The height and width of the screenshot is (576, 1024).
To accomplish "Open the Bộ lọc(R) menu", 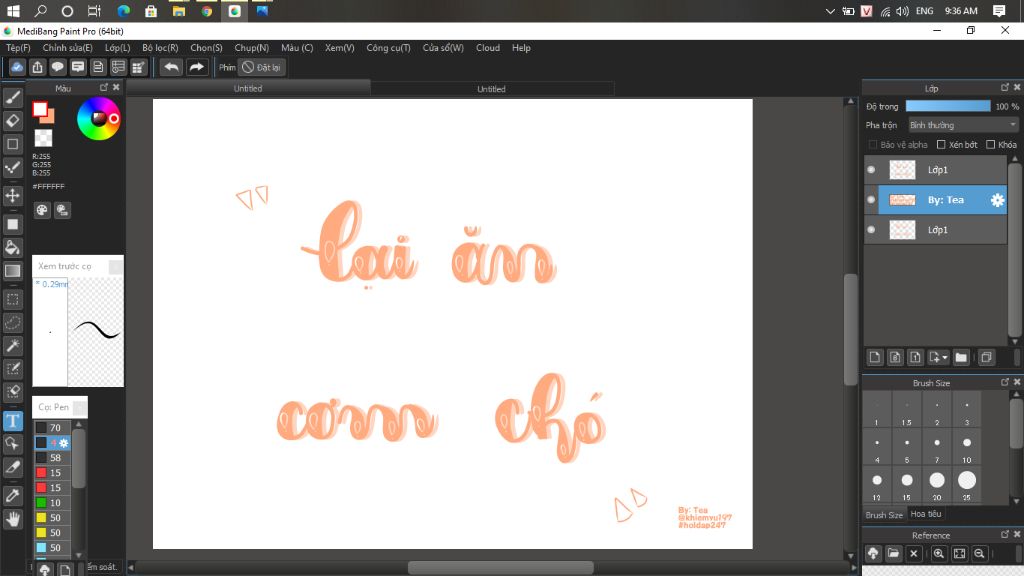I will click(160, 48).
